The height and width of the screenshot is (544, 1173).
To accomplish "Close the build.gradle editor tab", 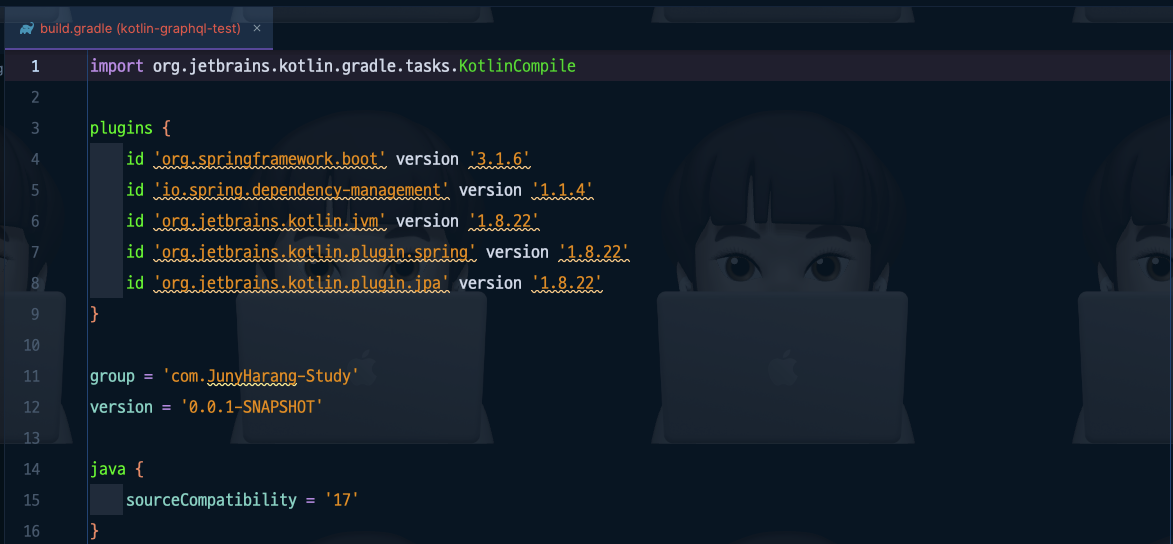I will coord(257,28).
